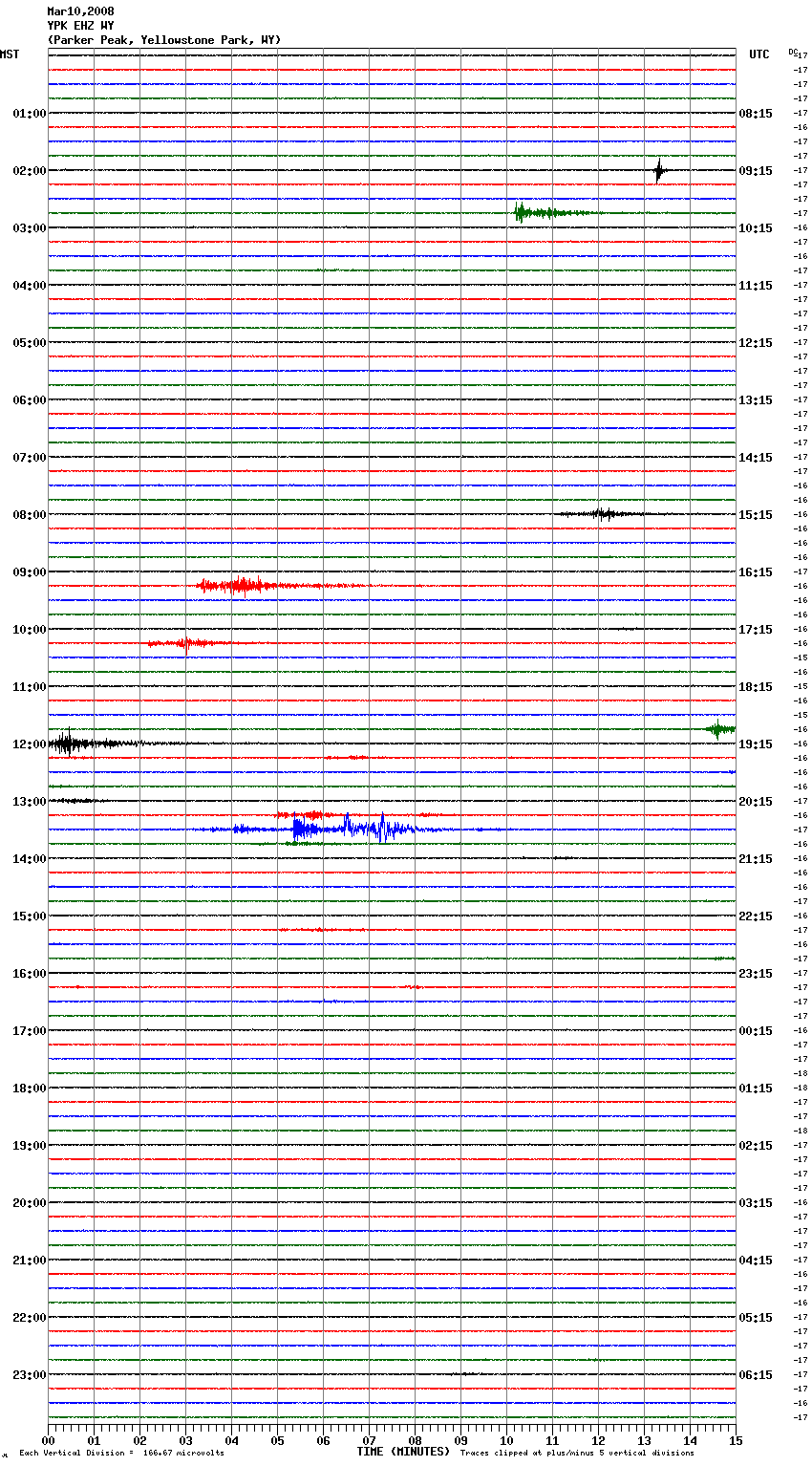The image size is (812, 1466).
Task: Click the '02:00' MST time label
Action: 30,171
